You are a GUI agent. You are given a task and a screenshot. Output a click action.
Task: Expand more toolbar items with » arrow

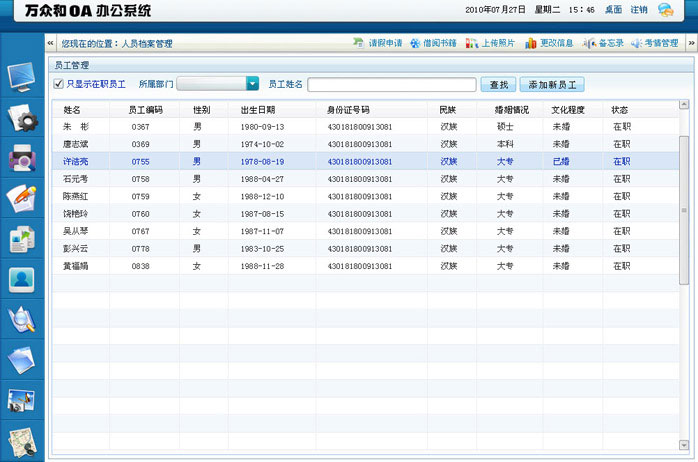click(x=689, y=44)
